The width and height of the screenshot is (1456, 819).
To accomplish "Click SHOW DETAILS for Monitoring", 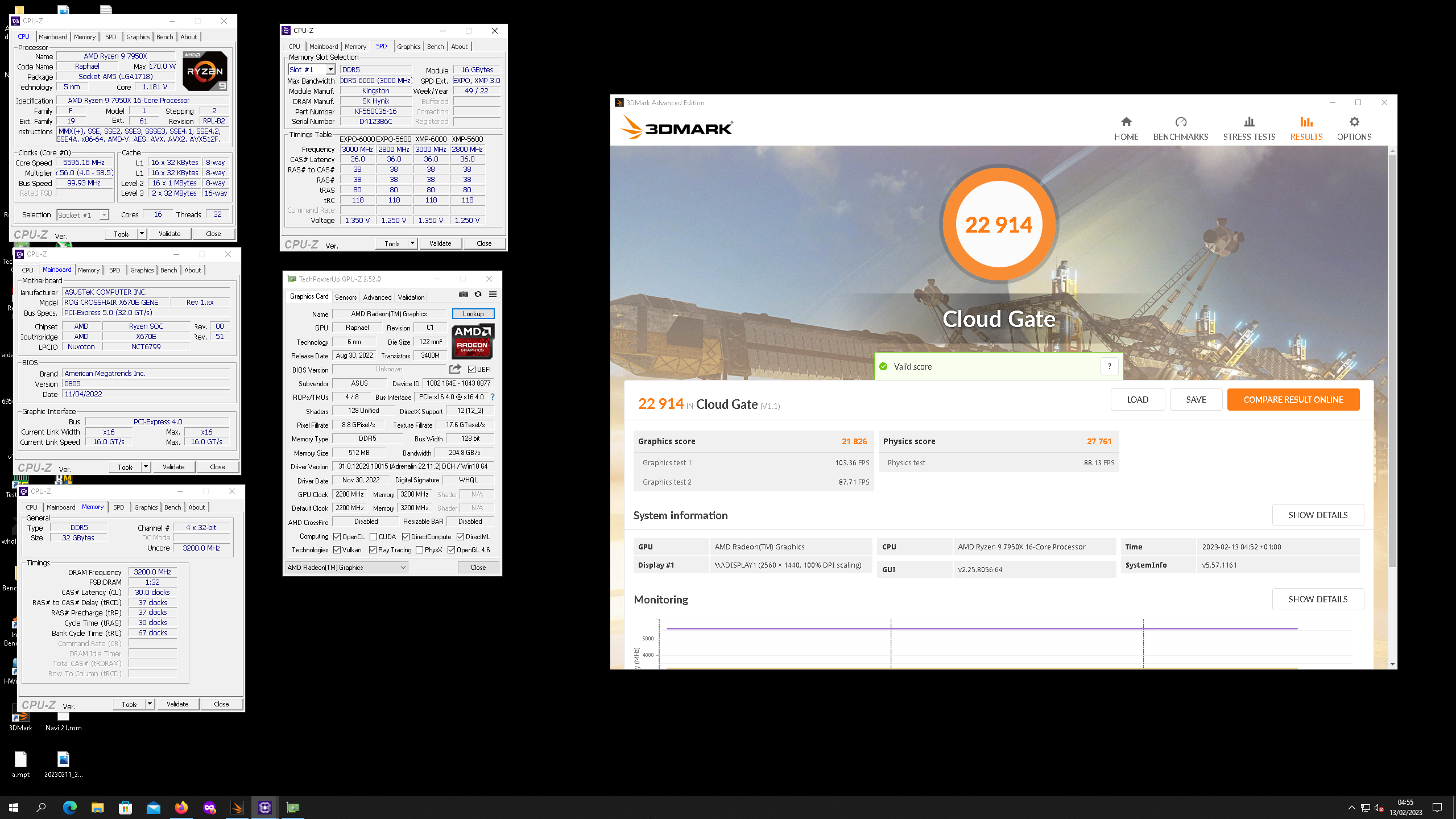I will (x=1318, y=599).
